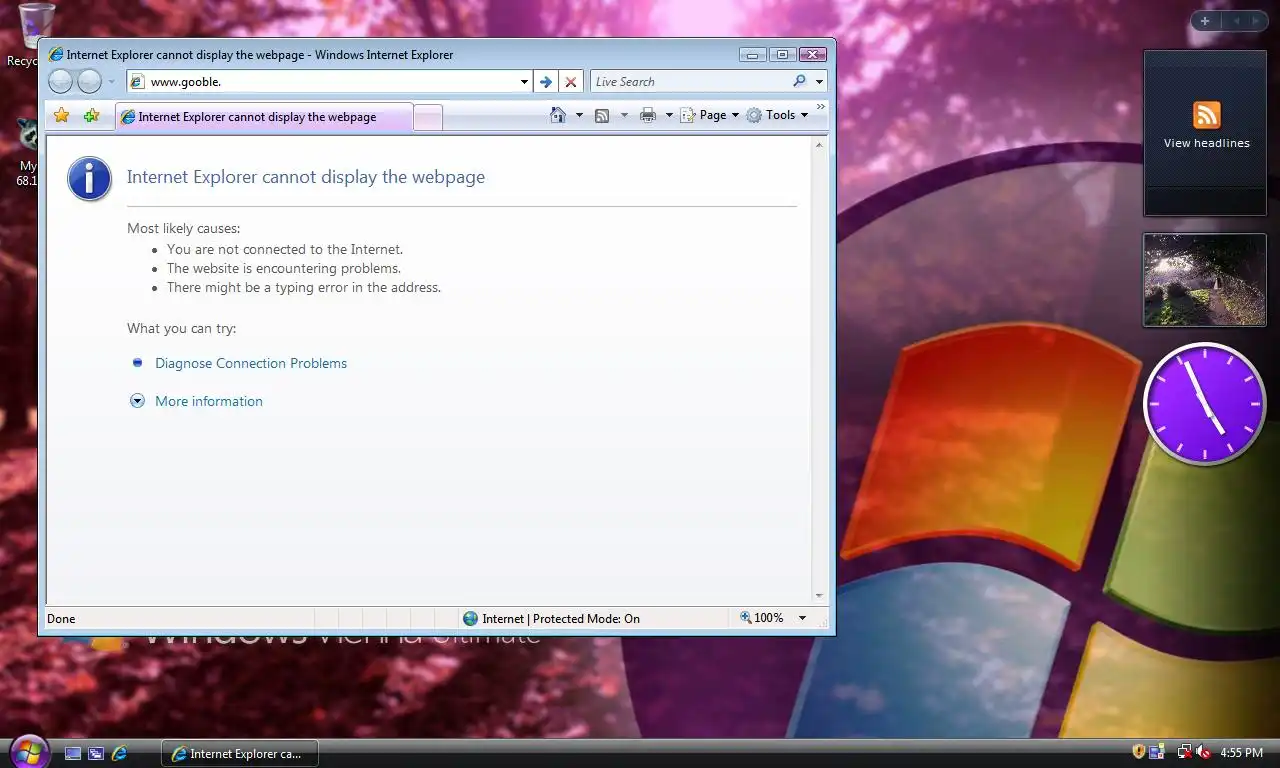Click 'You are not connected to the Internet.'

tap(285, 249)
